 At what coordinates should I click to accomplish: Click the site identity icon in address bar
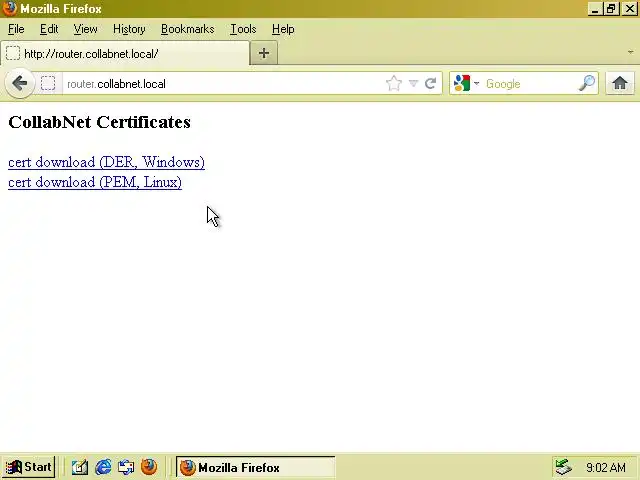click(x=48, y=84)
